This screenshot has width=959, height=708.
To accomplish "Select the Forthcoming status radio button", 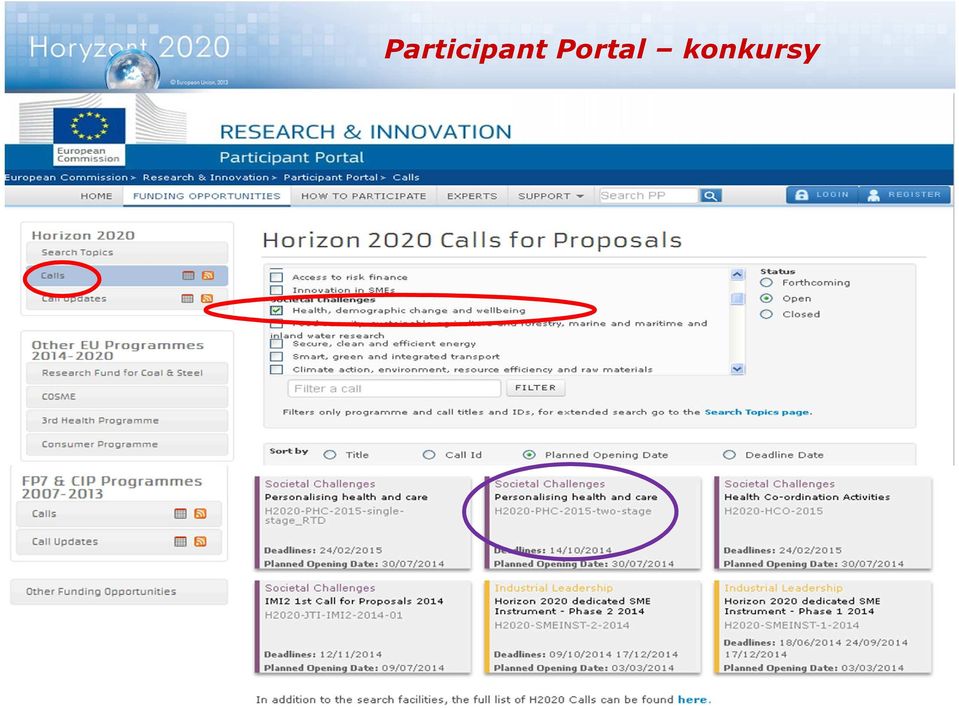I will pos(766,282).
